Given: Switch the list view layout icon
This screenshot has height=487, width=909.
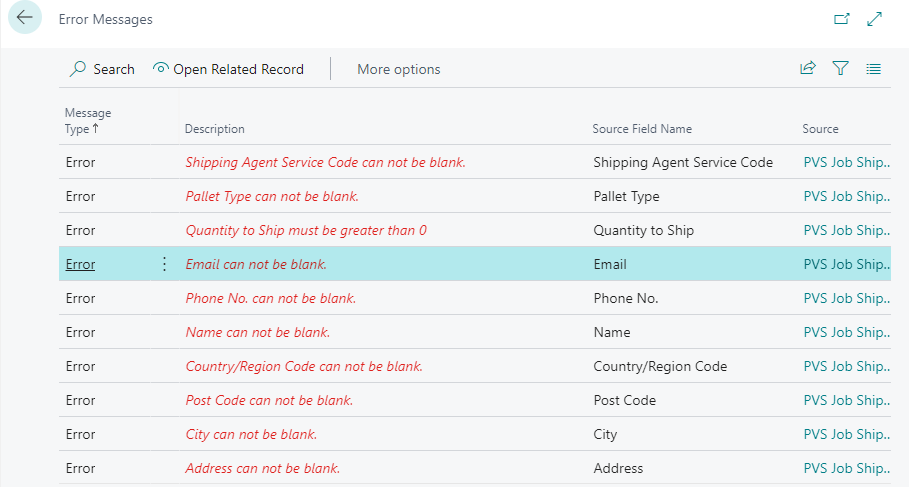Looking at the screenshot, I should click(874, 69).
